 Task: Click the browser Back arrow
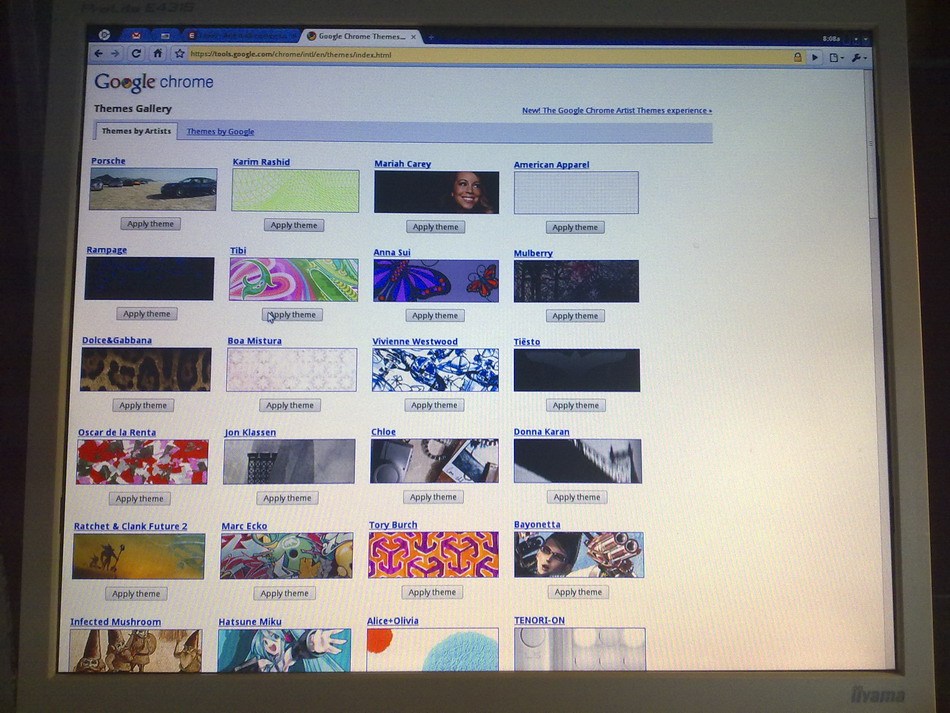(x=99, y=53)
